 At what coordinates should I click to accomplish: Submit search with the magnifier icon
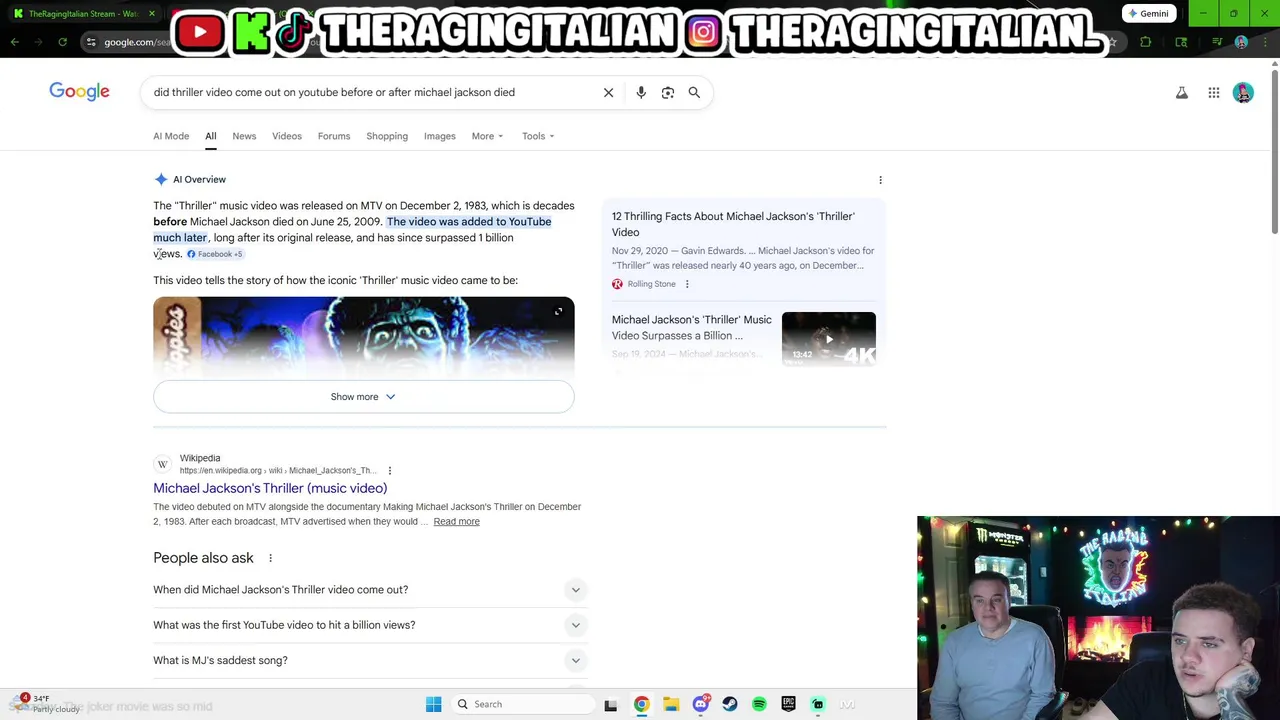694,92
